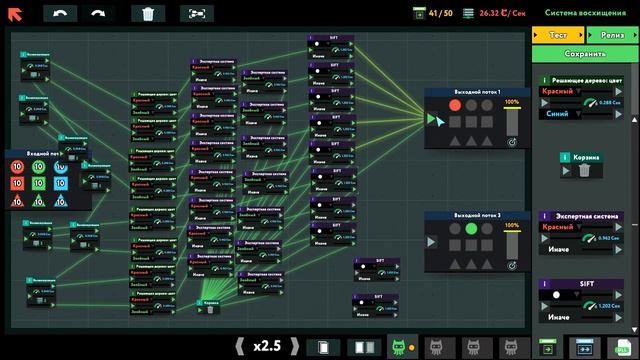Toggle green circle in Выходной поток 3
The width and height of the screenshot is (640, 360).
pyautogui.click(x=471, y=229)
